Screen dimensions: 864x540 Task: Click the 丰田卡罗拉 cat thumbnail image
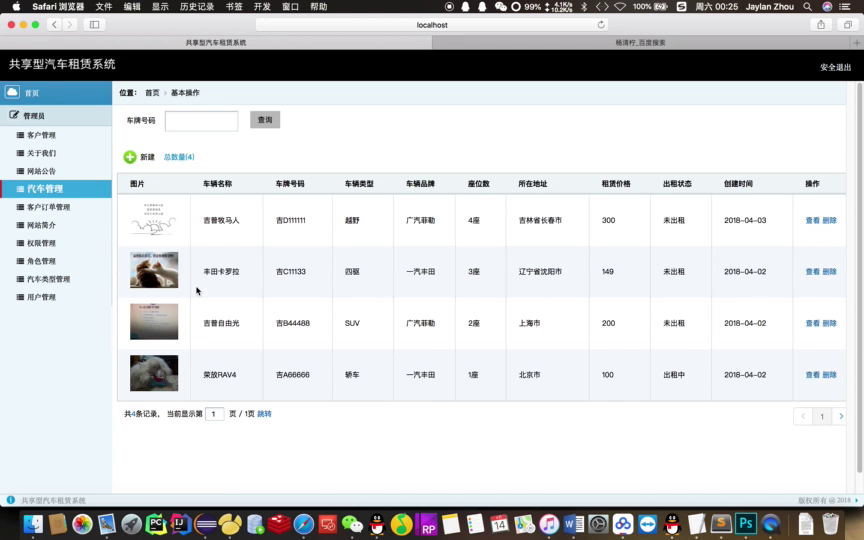click(x=154, y=270)
